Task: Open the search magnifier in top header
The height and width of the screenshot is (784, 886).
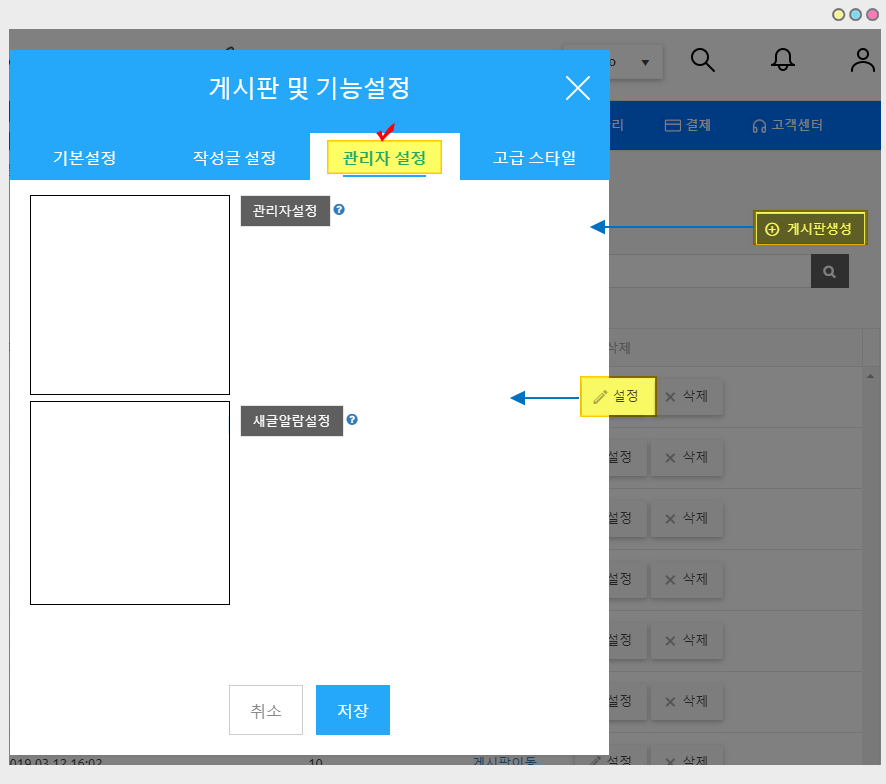Action: point(703,61)
